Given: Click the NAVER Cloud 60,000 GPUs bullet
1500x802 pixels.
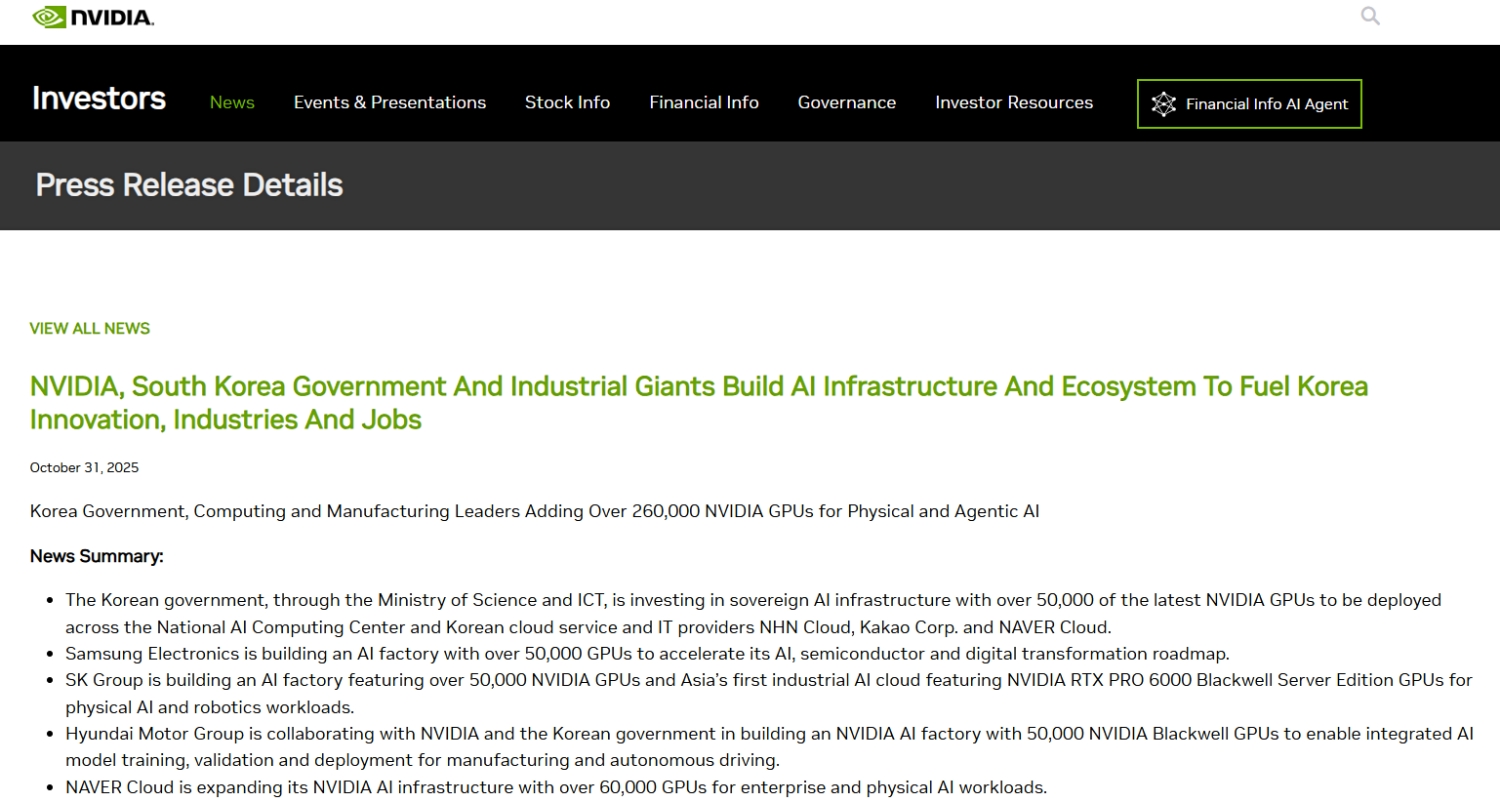Looking at the screenshot, I should coord(555,788).
